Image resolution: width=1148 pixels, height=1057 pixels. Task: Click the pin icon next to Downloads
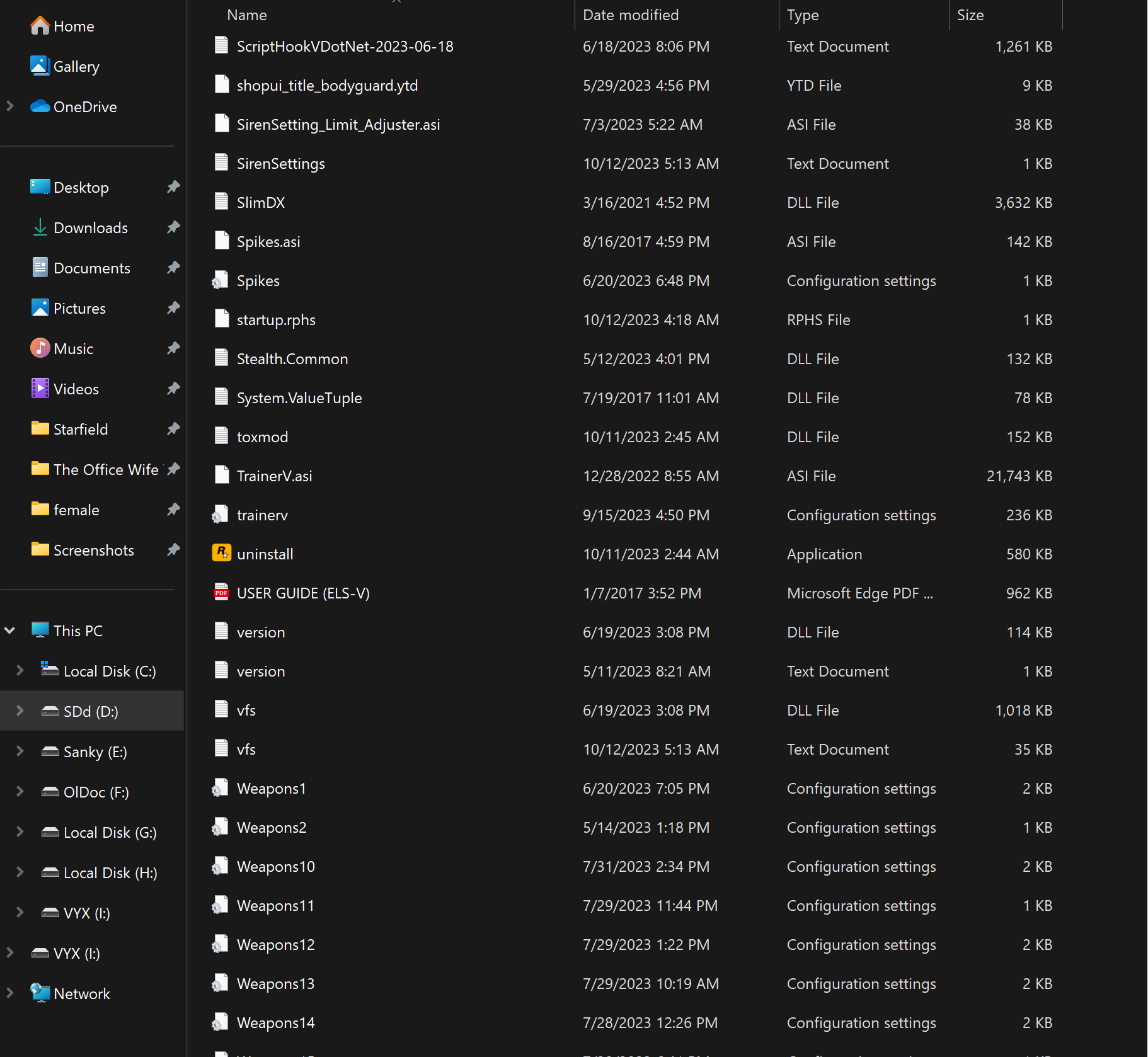(173, 227)
